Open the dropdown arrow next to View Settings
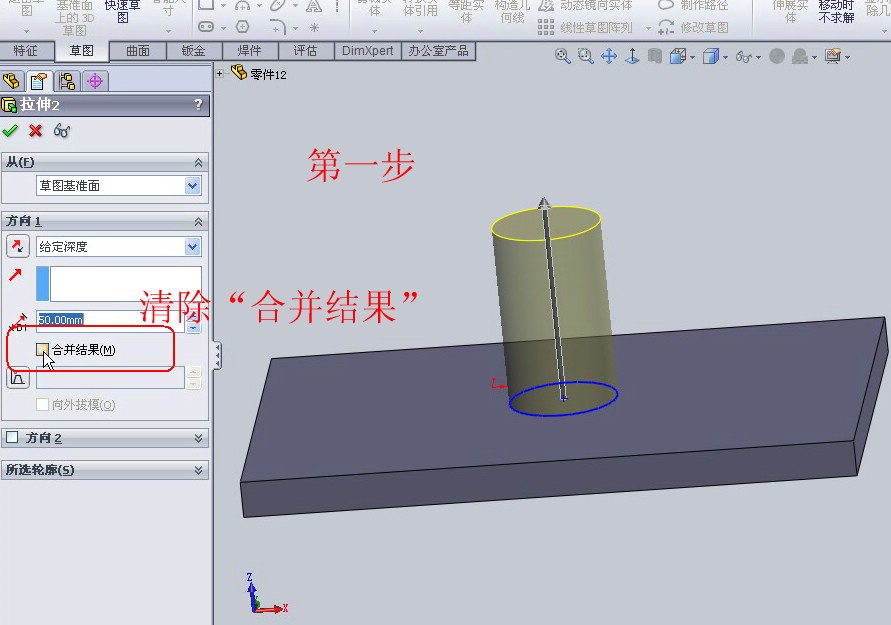This screenshot has width=891, height=625. pyautogui.click(x=847, y=57)
